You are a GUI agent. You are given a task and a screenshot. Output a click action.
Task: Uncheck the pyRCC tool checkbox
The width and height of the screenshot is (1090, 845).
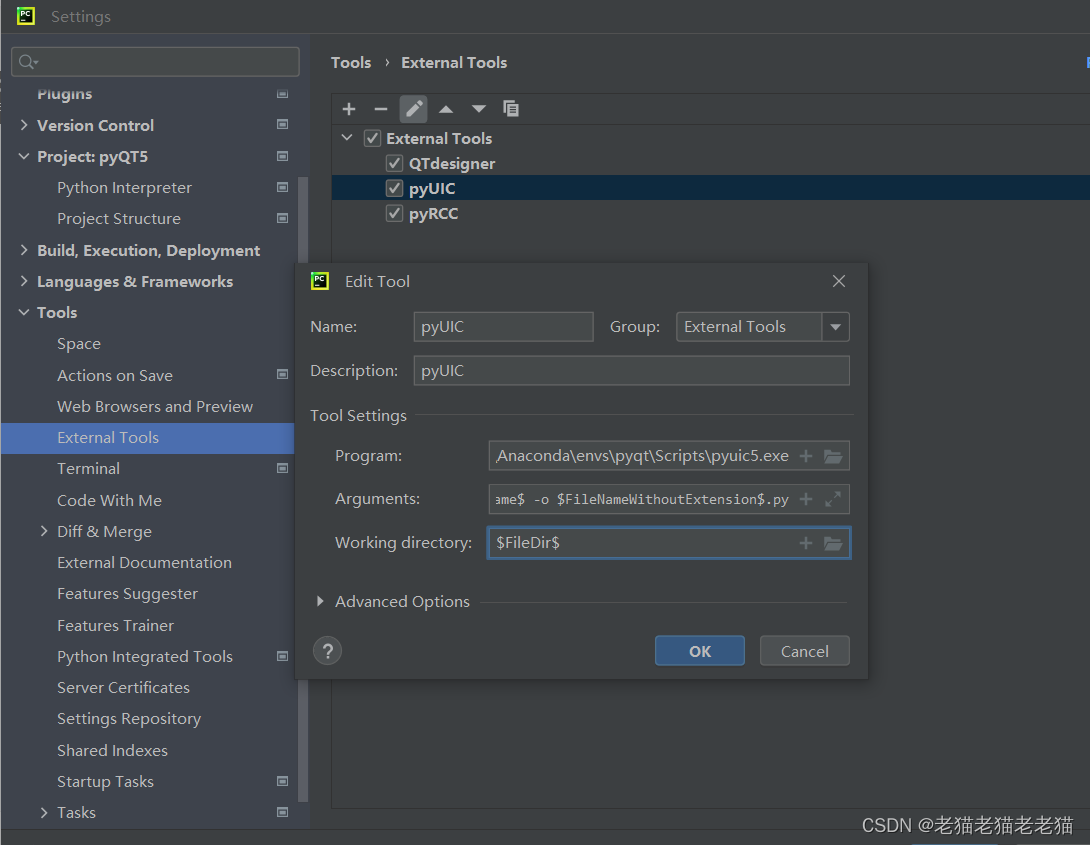click(394, 213)
